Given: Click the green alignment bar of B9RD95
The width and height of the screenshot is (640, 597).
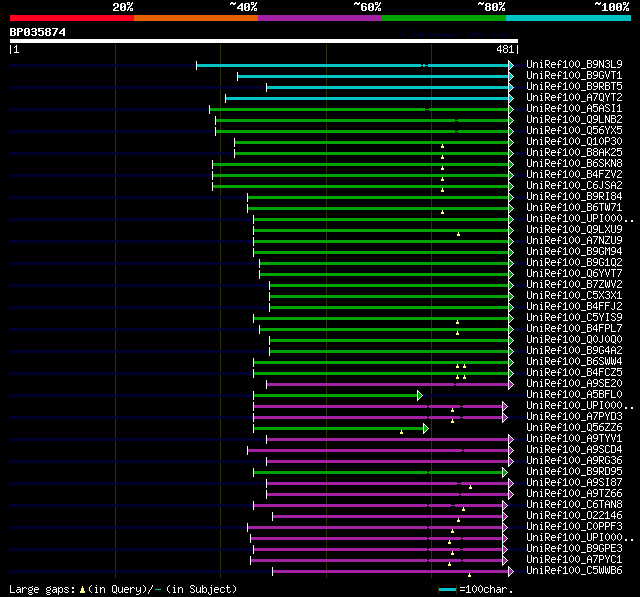Looking at the screenshot, I should (378, 473).
